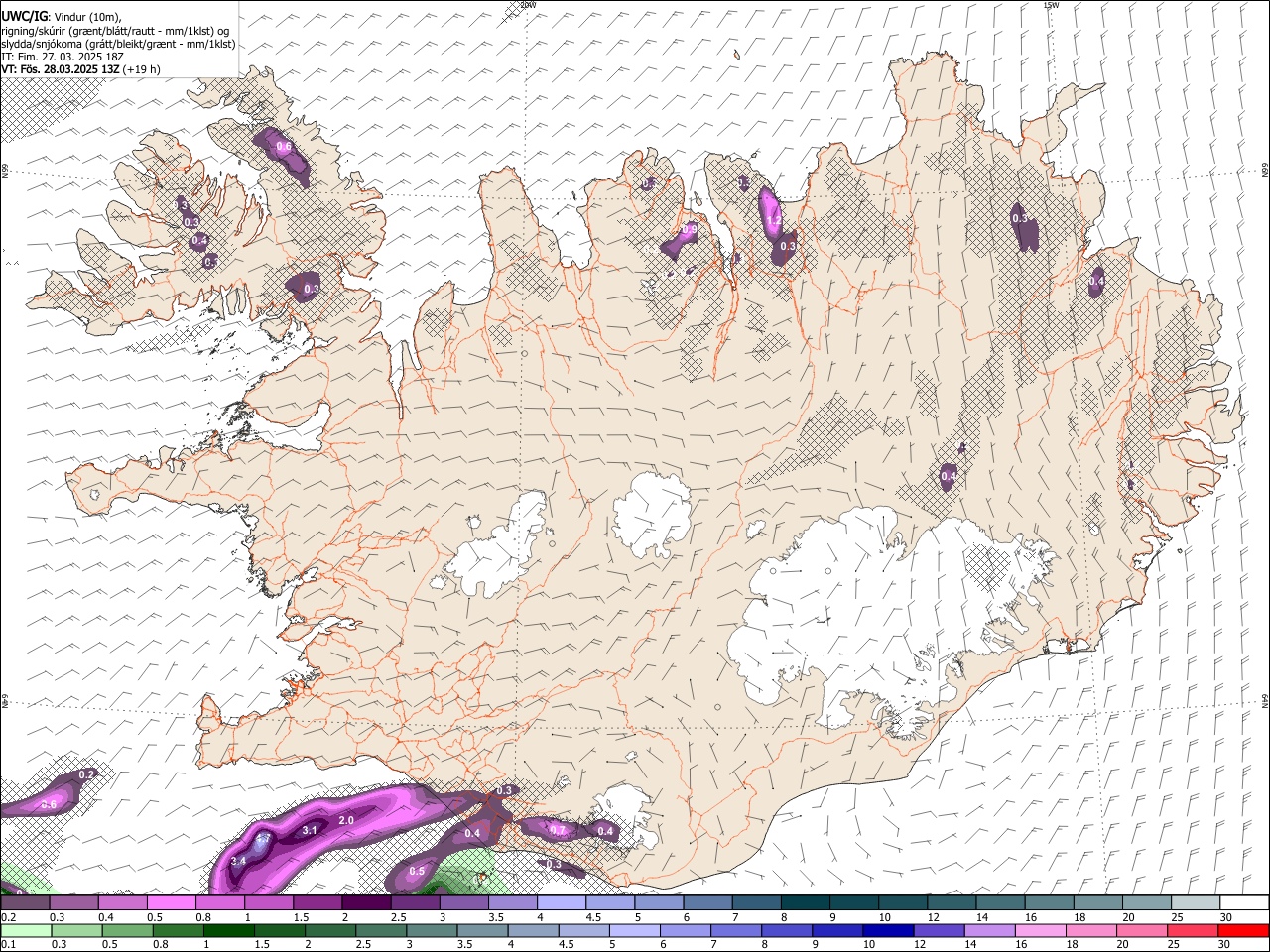Pick the snow legend swatch between 6 and 7
Image resolution: width=1270 pixels, height=952 pixels.
(x=705, y=902)
